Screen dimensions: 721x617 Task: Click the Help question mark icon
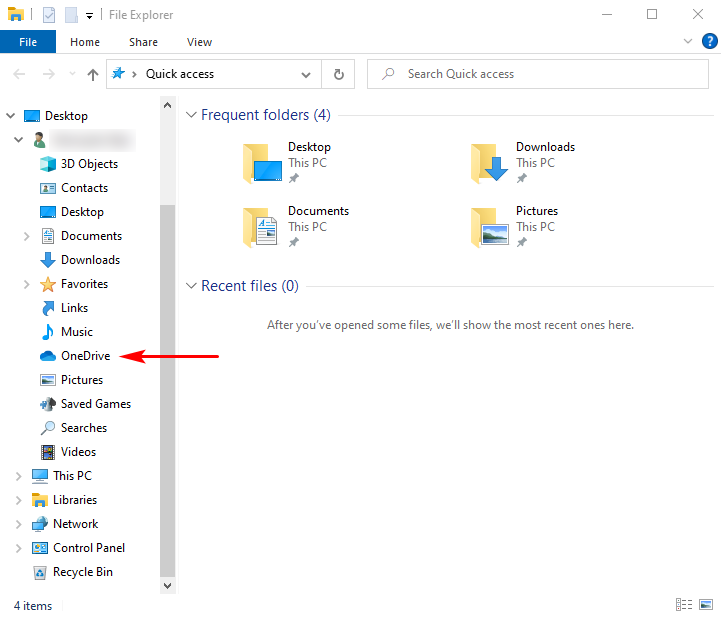pos(710,41)
